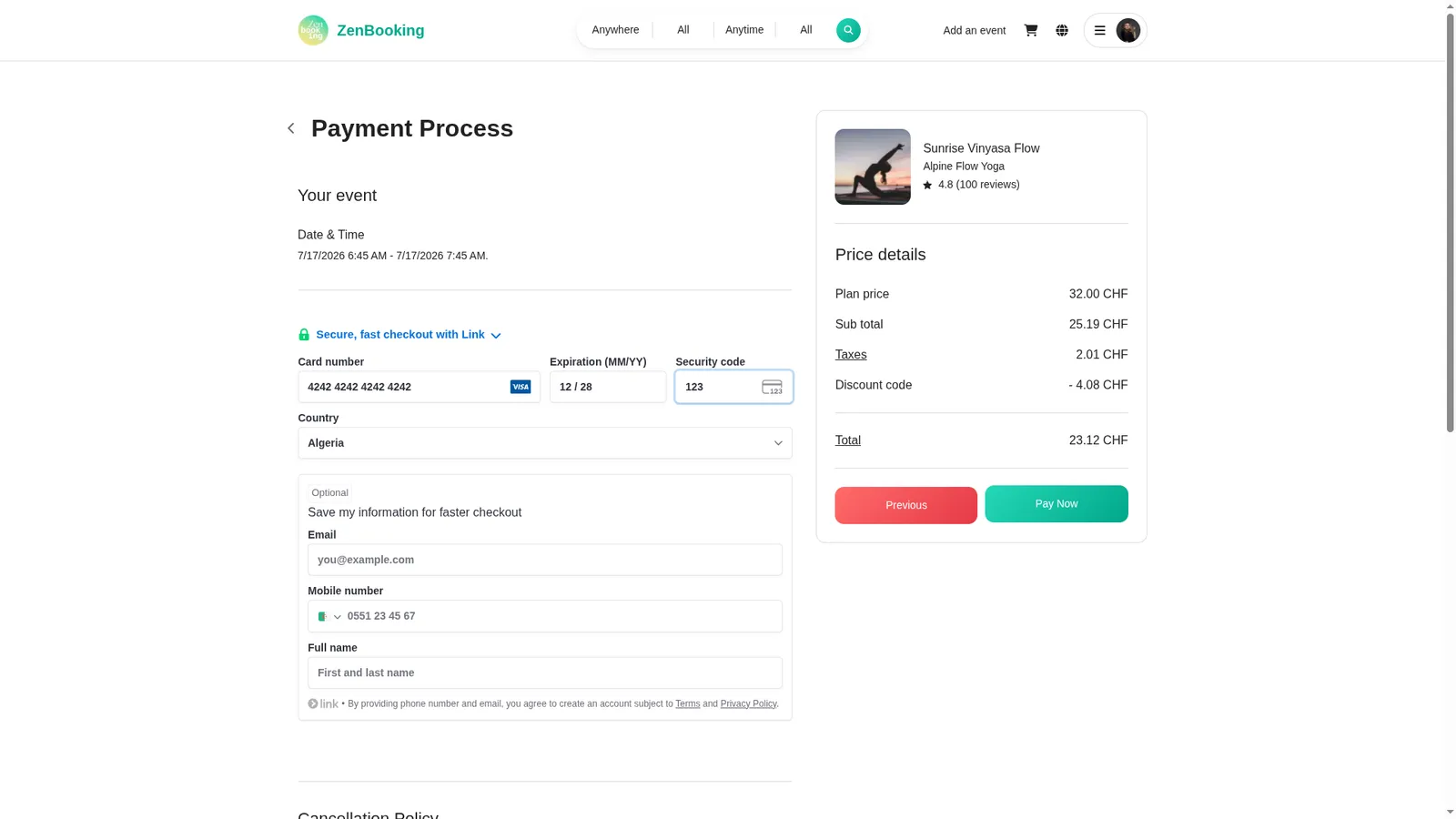This screenshot has width=1456, height=819.
Task: Click the 2.01 CHF taxes value
Action: 1102,355
